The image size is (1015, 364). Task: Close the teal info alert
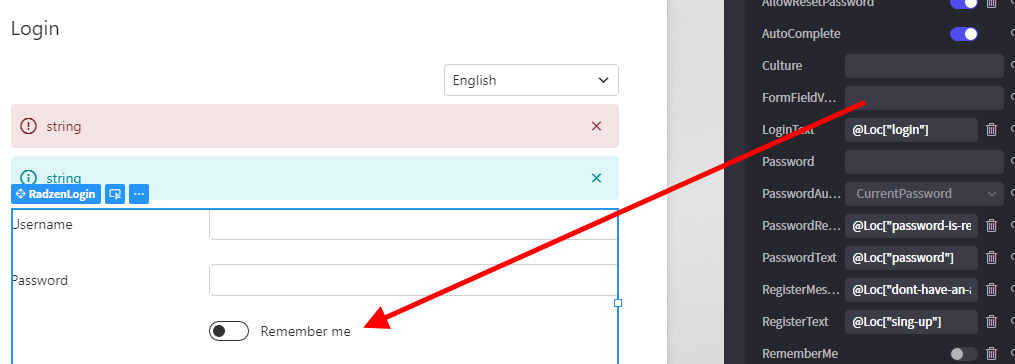point(597,178)
